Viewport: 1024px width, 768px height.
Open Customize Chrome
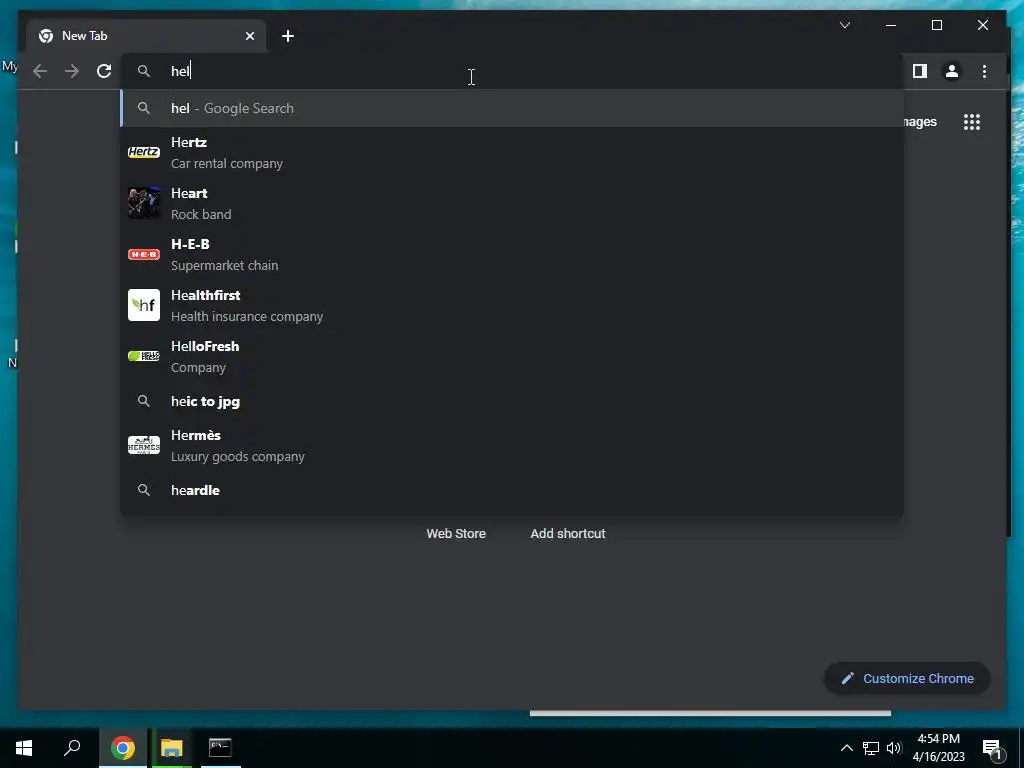pyautogui.click(x=907, y=679)
